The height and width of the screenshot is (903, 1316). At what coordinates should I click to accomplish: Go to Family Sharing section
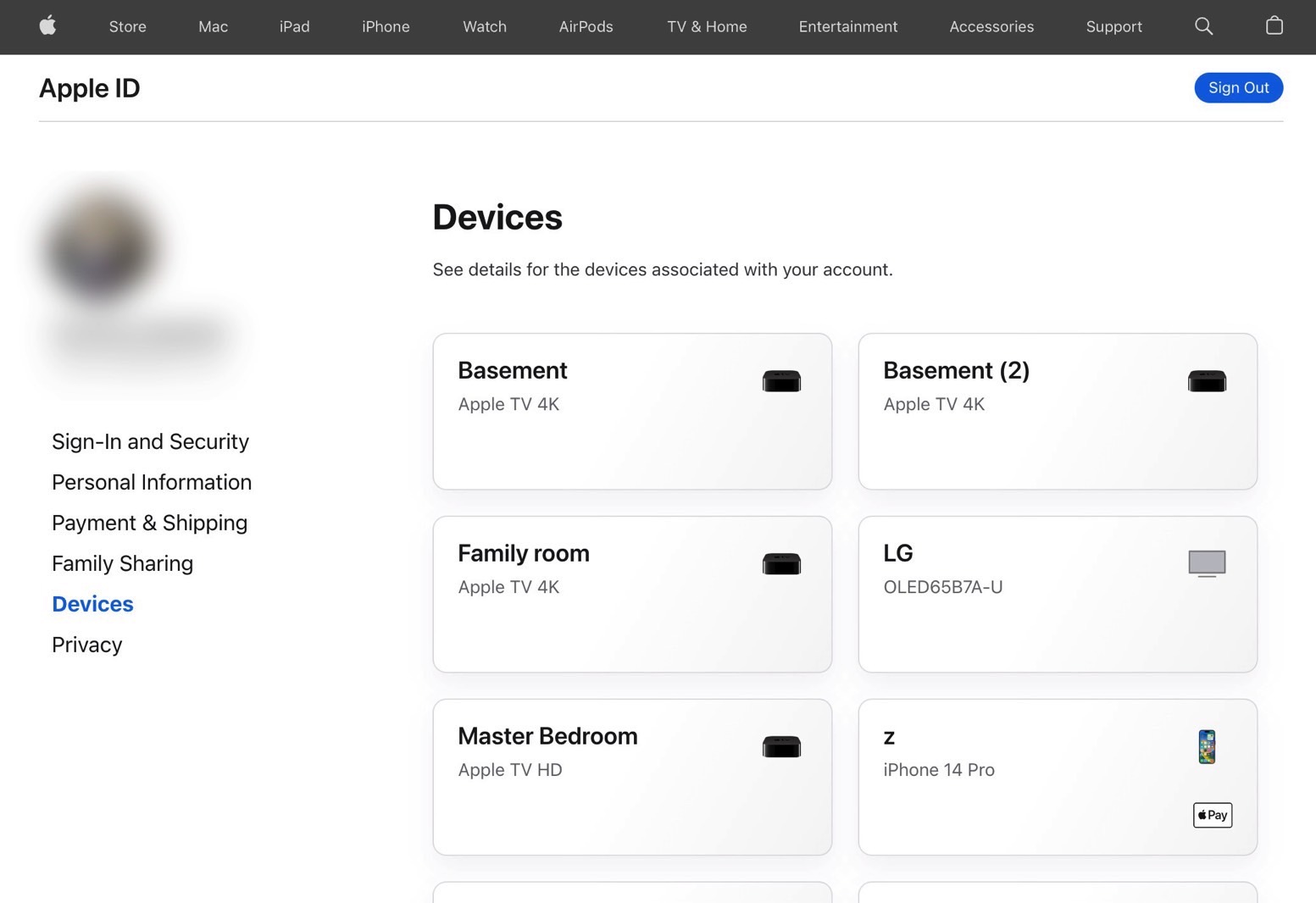point(122,563)
